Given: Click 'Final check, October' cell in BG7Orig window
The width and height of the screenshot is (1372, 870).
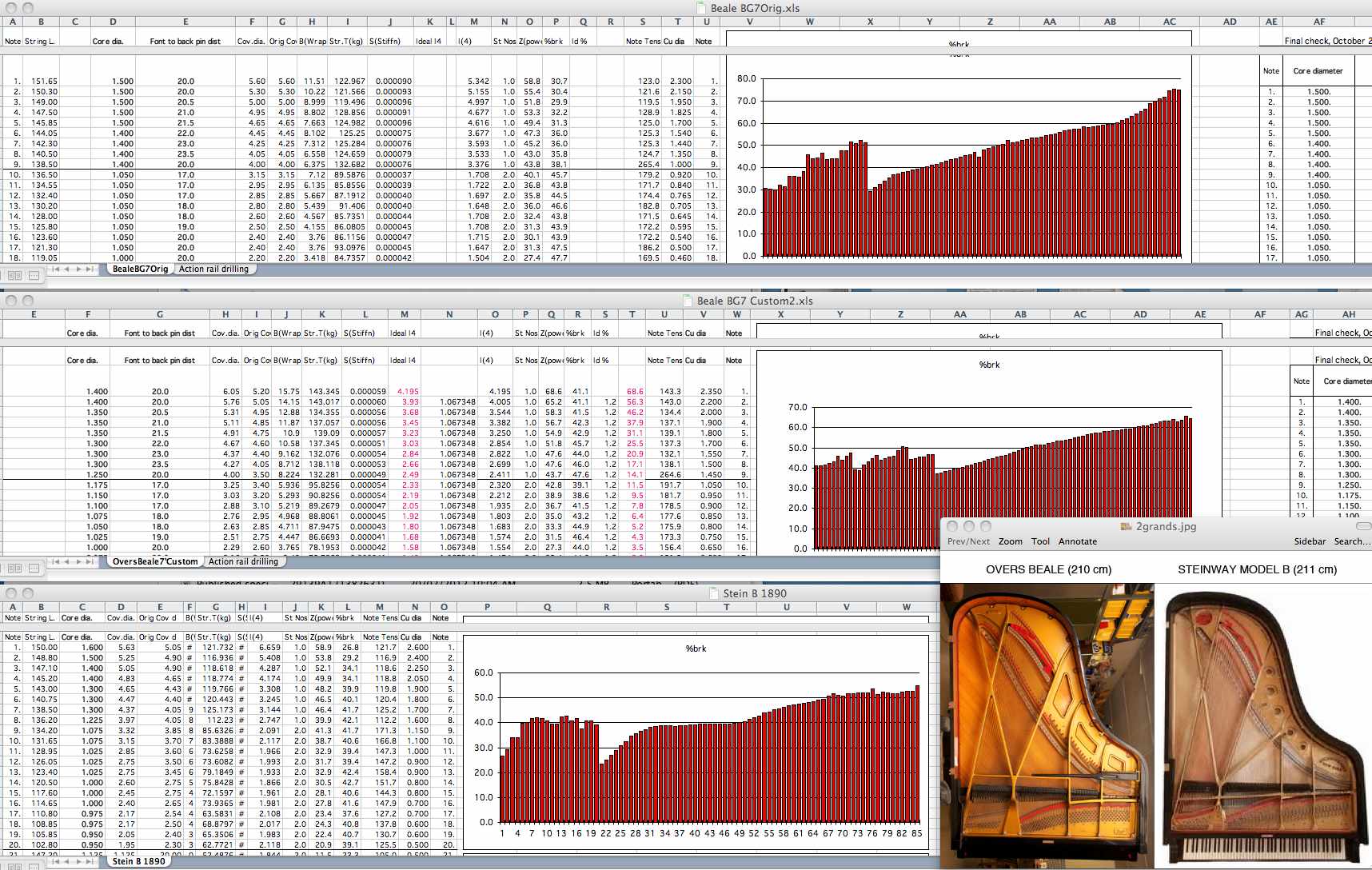Looking at the screenshot, I should point(1327,41).
